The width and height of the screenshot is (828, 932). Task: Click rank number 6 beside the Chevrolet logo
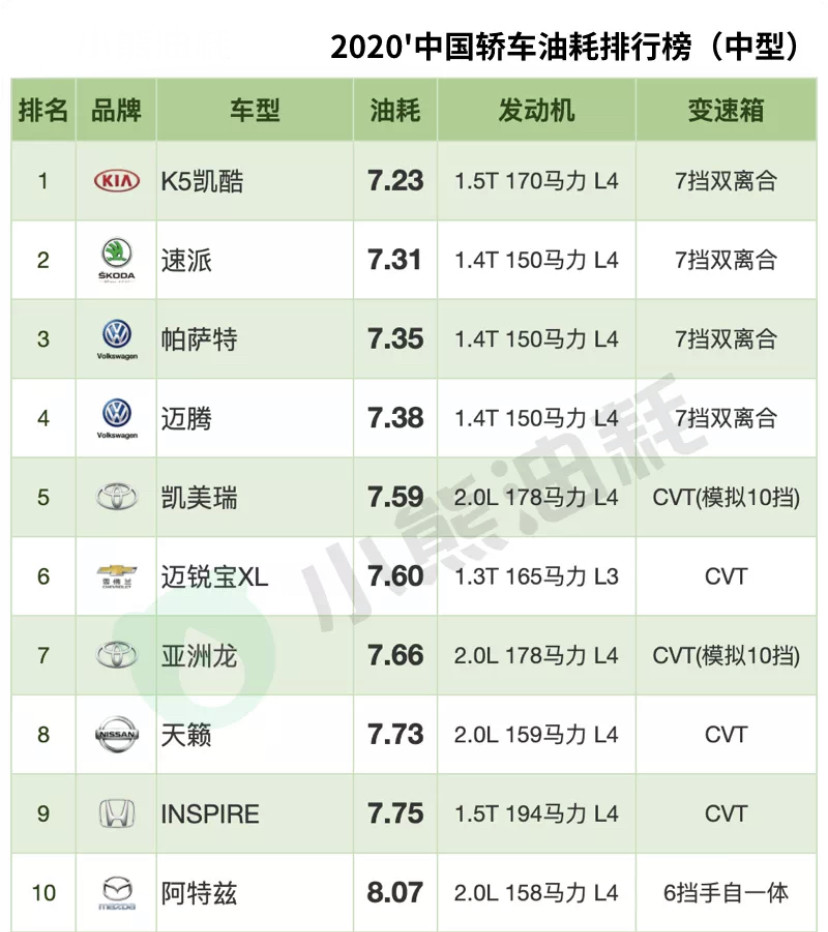pyautogui.click(x=43, y=577)
